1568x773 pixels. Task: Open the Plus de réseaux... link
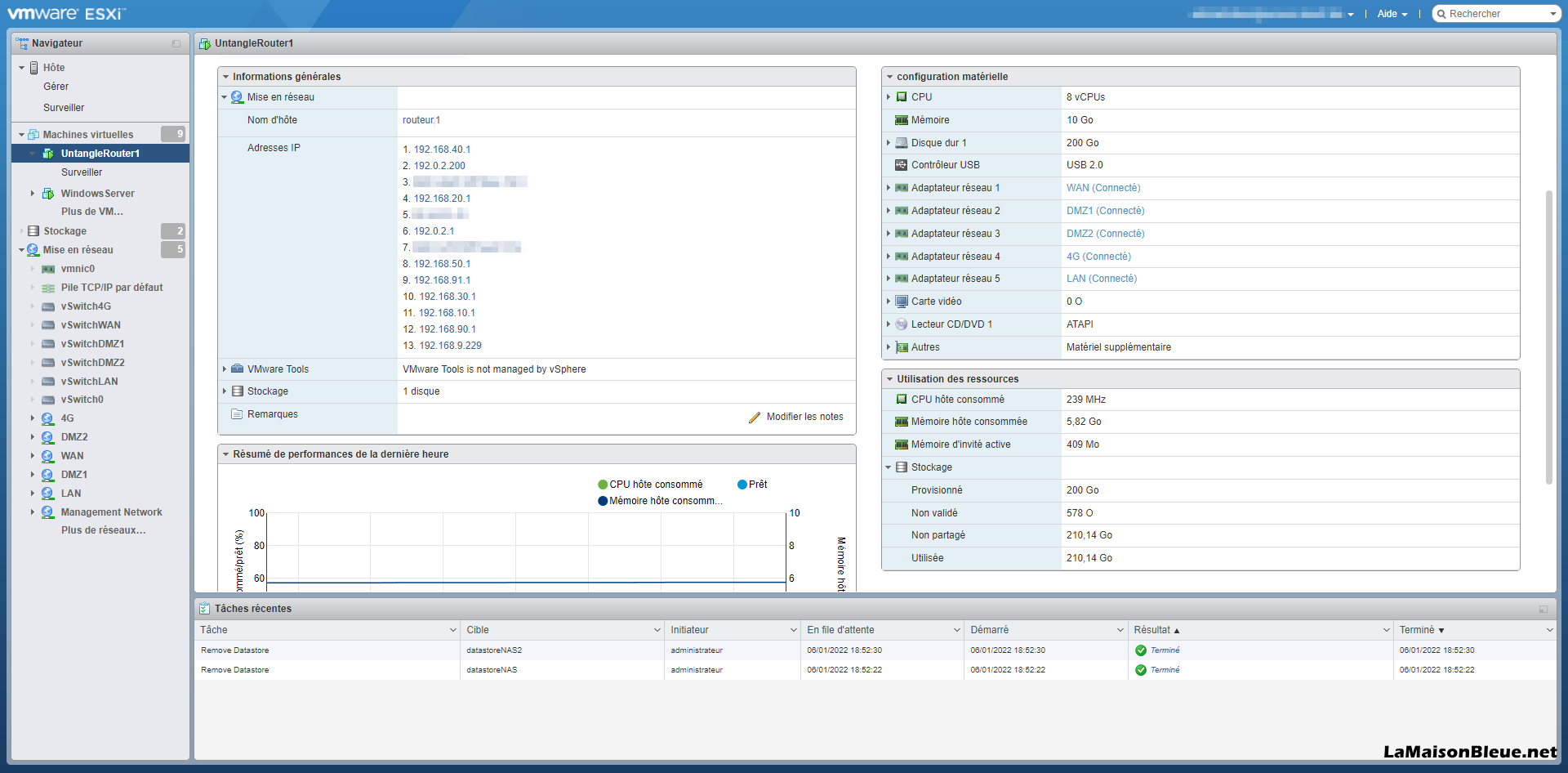103,530
